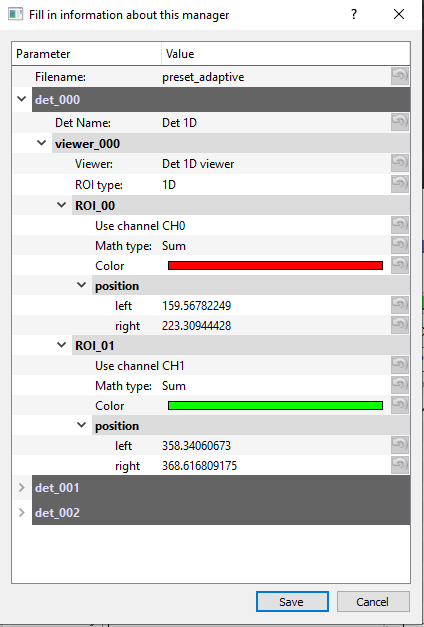
Task: Cancel the manager dialog
Action: 373,601
